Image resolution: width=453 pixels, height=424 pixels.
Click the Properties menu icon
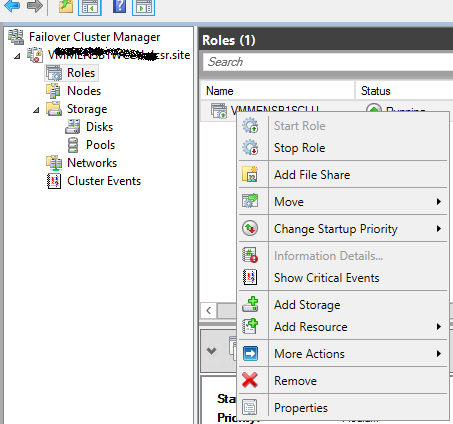[250, 407]
